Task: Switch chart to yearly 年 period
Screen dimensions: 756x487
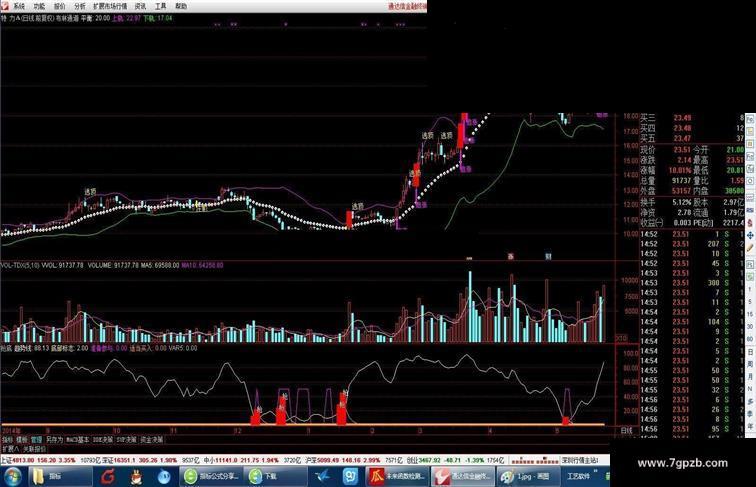Action: 750,426
